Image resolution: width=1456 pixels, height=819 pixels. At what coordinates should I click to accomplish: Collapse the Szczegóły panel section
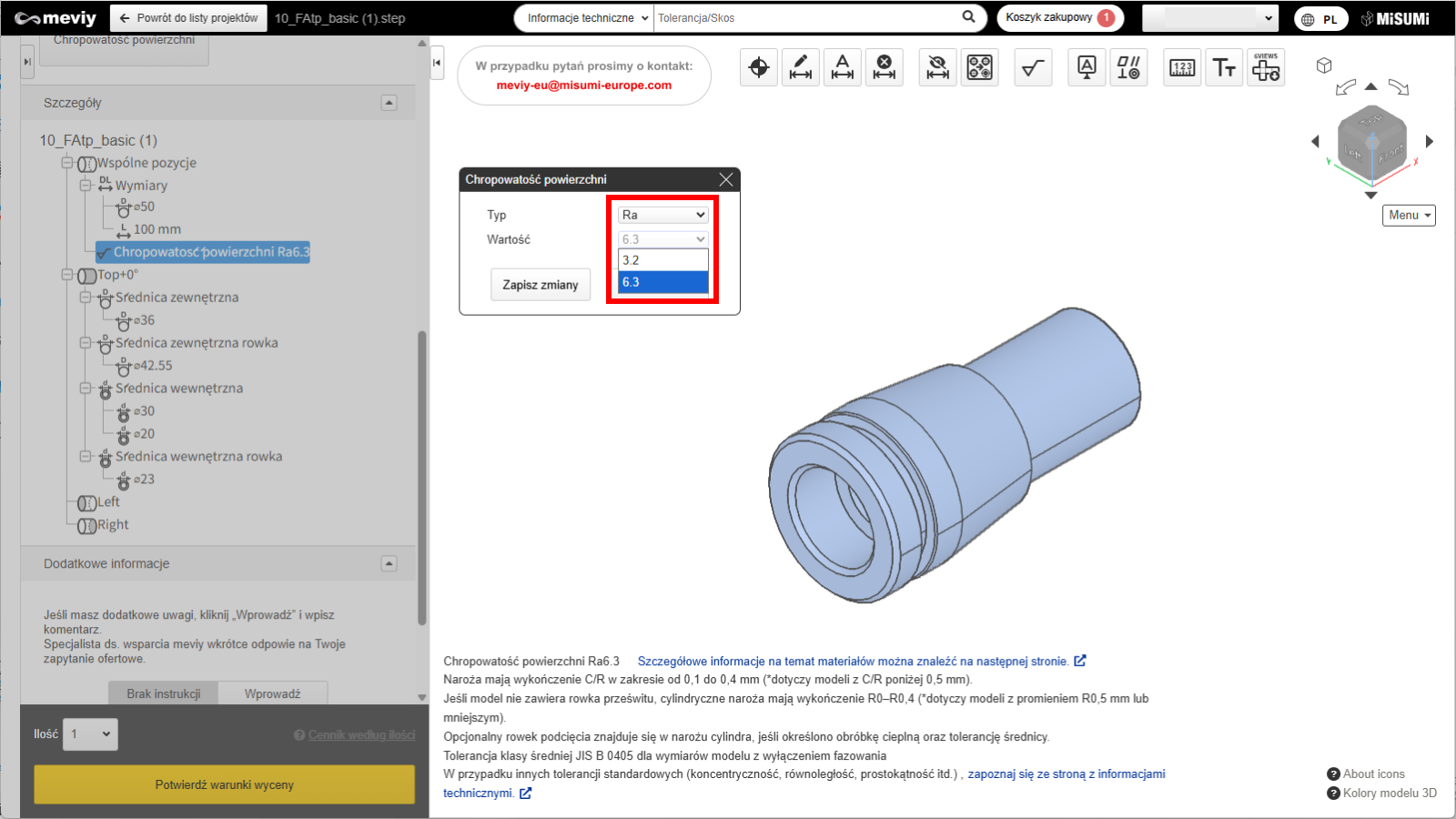tap(389, 103)
